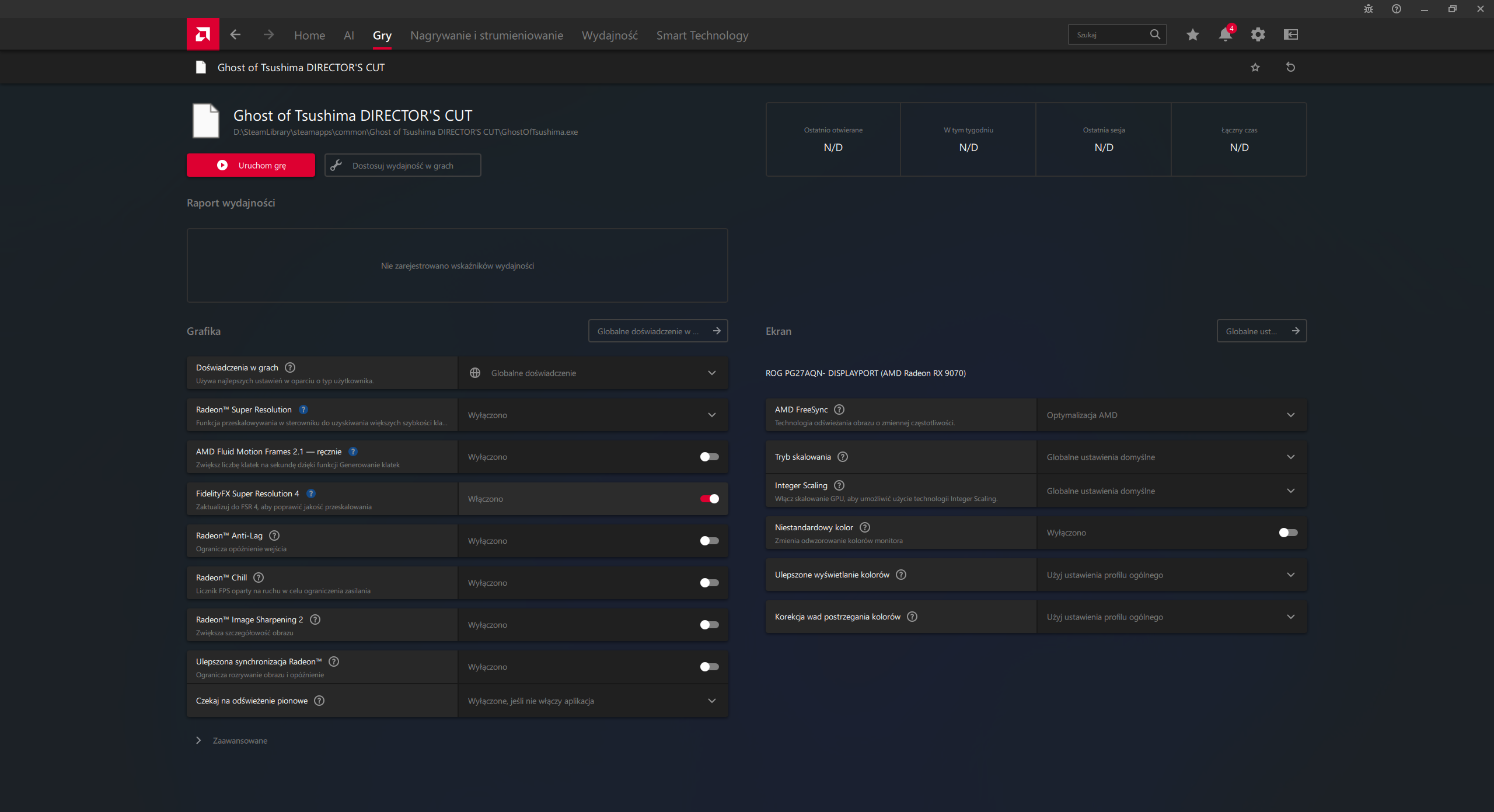
Task: Click help icon beside Ulepszone wyświetlanie kolorów
Action: coord(901,575)
